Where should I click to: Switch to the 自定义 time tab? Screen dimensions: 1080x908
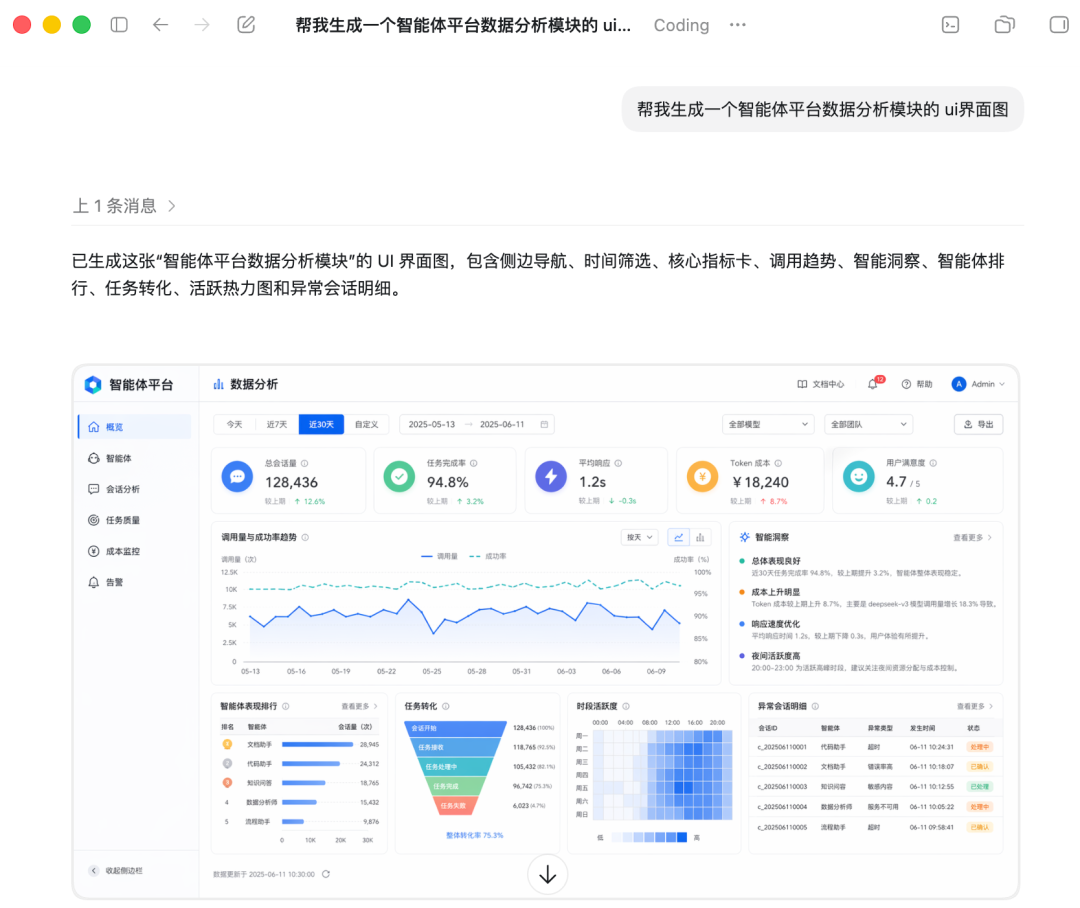click(x=366, y=424)
